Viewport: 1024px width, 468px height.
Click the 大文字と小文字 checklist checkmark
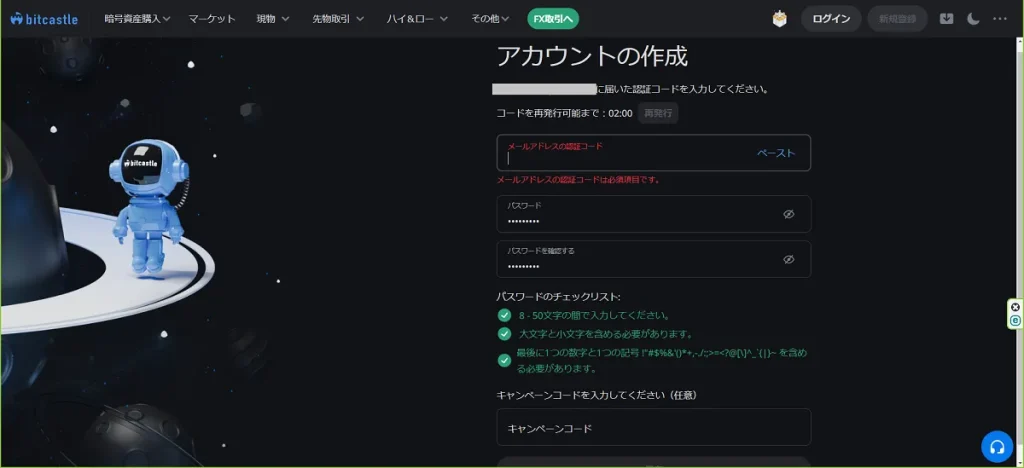click(x=504, y=334)
